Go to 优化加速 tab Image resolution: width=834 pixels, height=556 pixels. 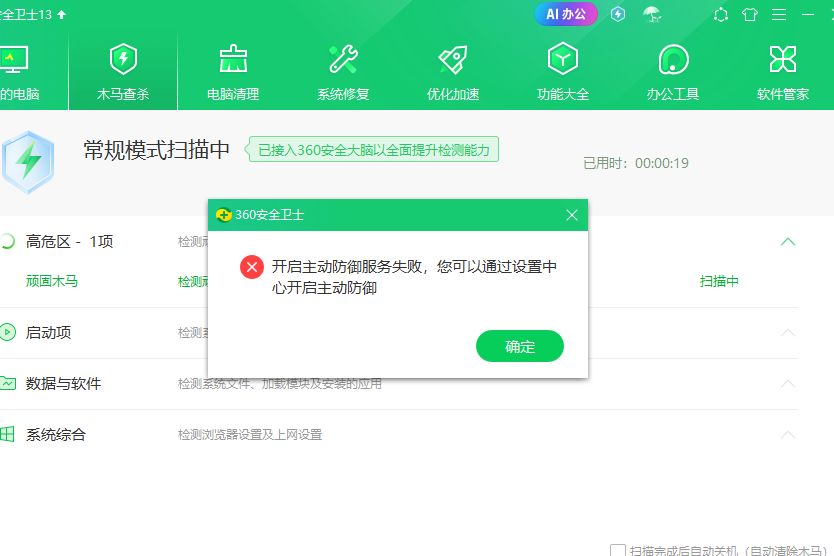453,72
